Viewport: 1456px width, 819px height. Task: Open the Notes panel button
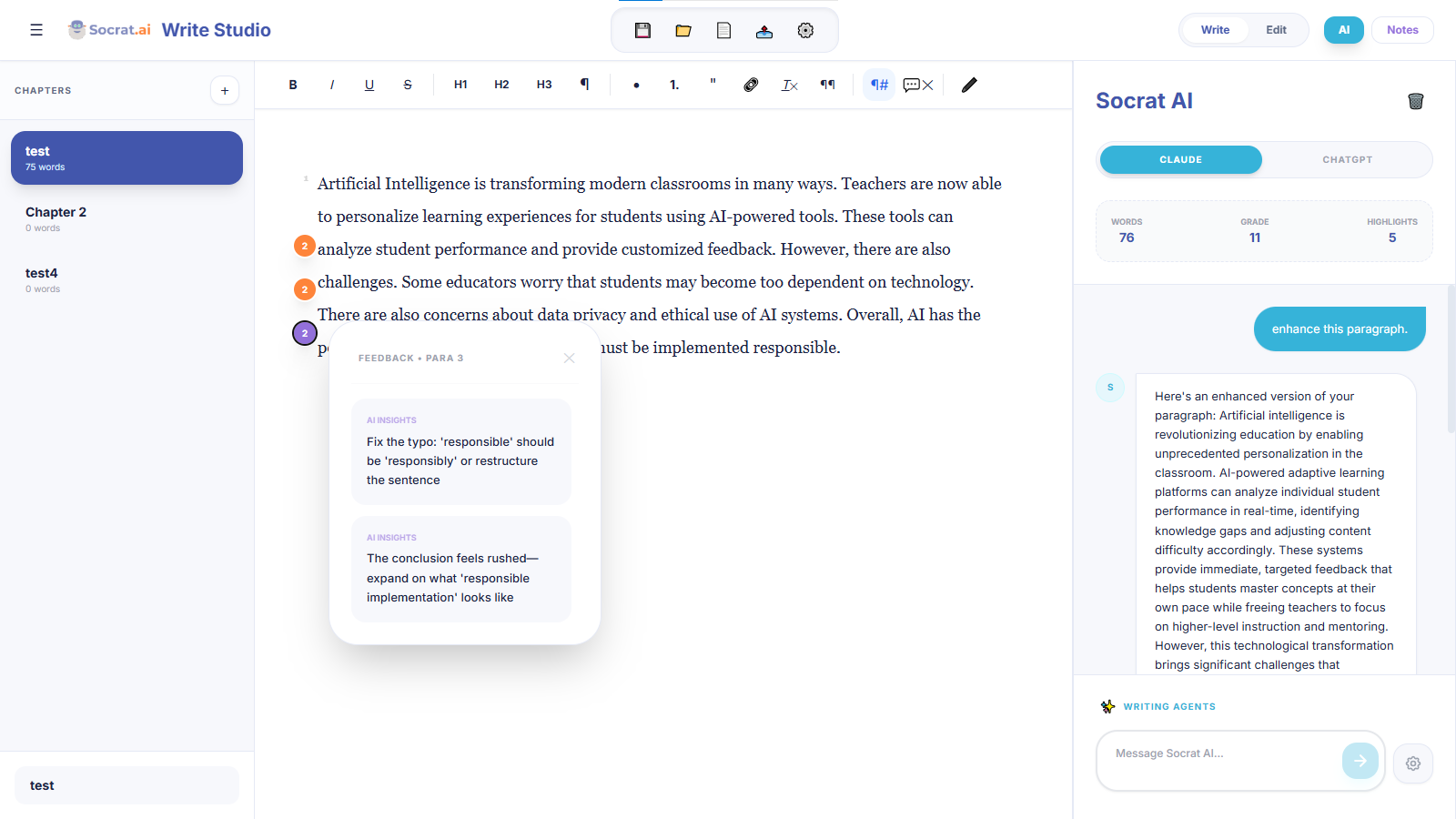click(1402, 30)
